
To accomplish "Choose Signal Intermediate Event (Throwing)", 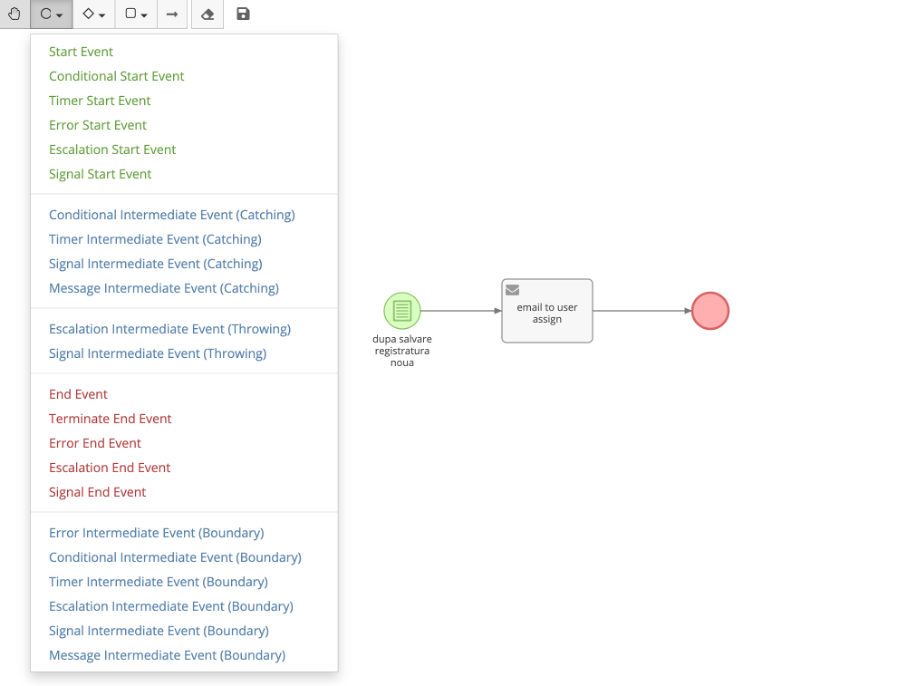I will pos(157,353).
